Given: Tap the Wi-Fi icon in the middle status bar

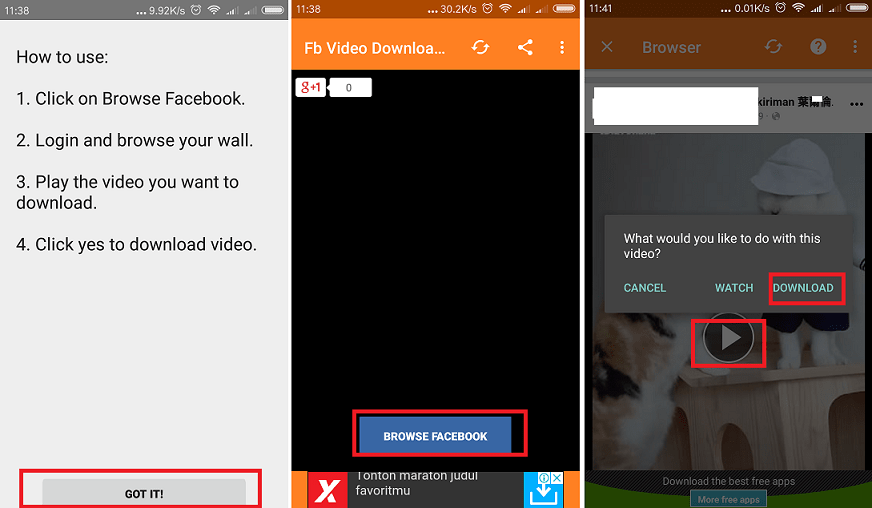Looking at the screenshot, I should click(505, 8).
